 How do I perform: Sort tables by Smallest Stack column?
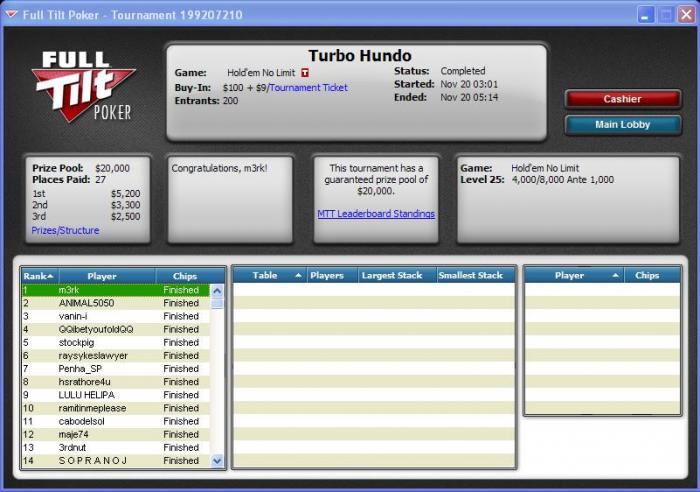[475, 275]
